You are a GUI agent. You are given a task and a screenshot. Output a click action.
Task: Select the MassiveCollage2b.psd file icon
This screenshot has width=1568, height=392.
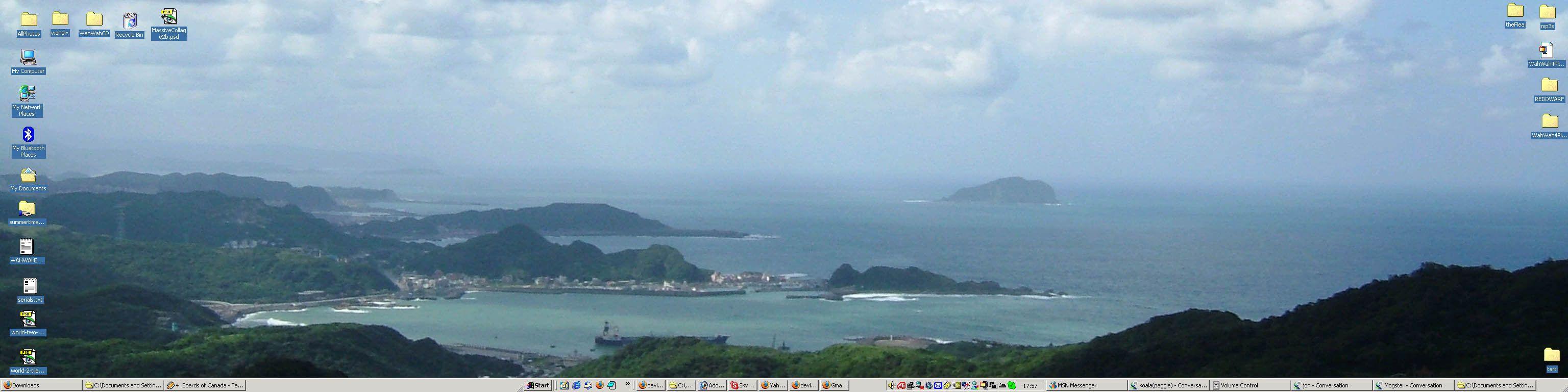click(168, 18)
